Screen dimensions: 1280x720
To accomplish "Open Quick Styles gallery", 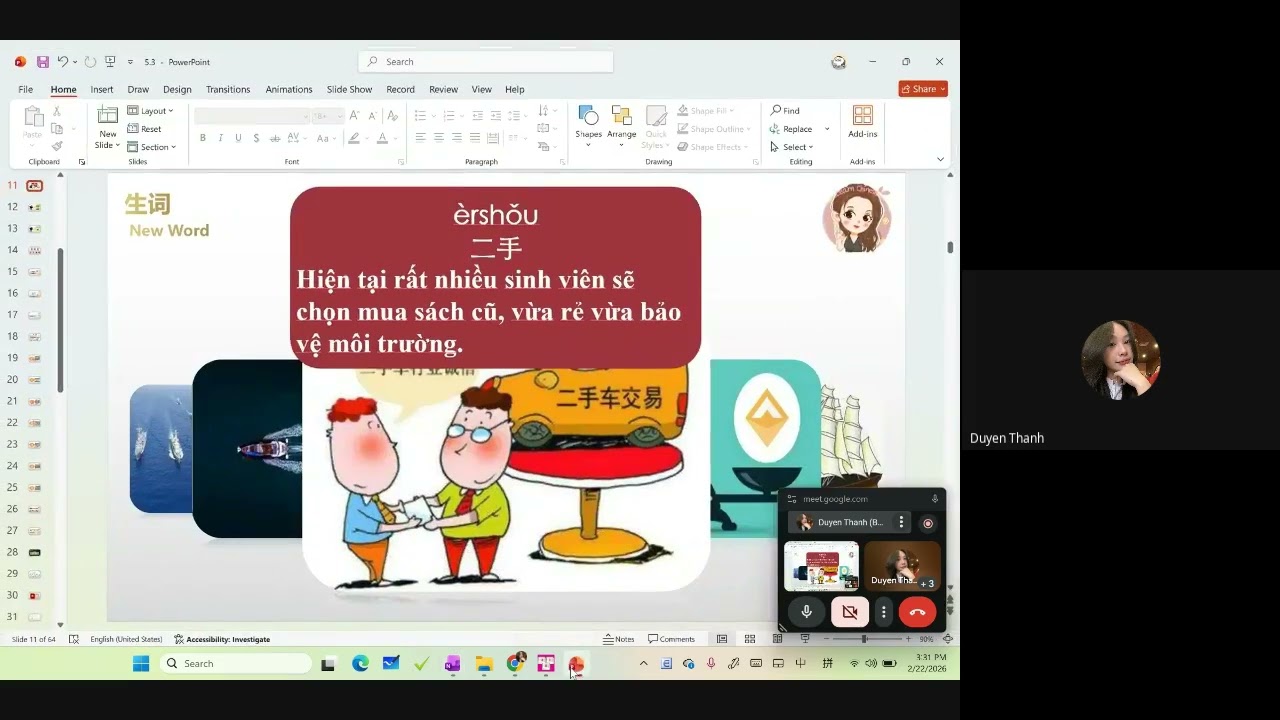I will click(x=656, y=127).
